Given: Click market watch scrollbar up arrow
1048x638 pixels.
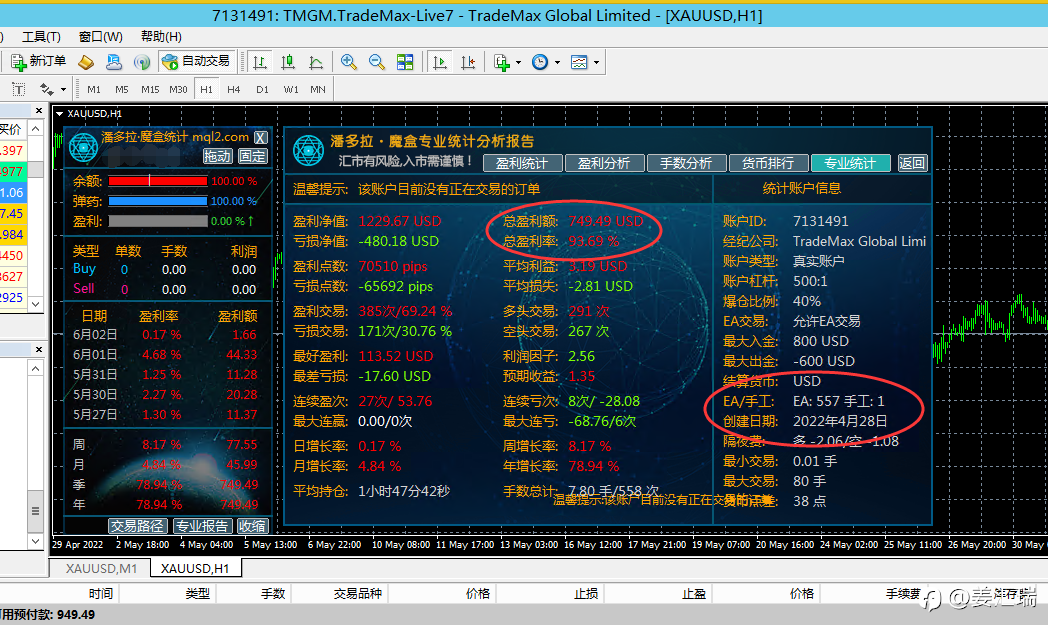Looking at the screenshot, I should click(36, 128).
